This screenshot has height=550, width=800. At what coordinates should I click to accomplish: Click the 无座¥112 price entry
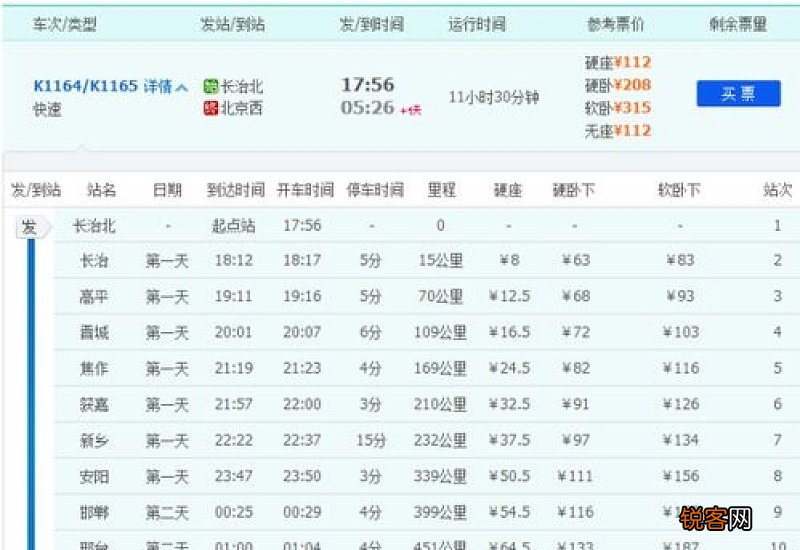[618, 131]
